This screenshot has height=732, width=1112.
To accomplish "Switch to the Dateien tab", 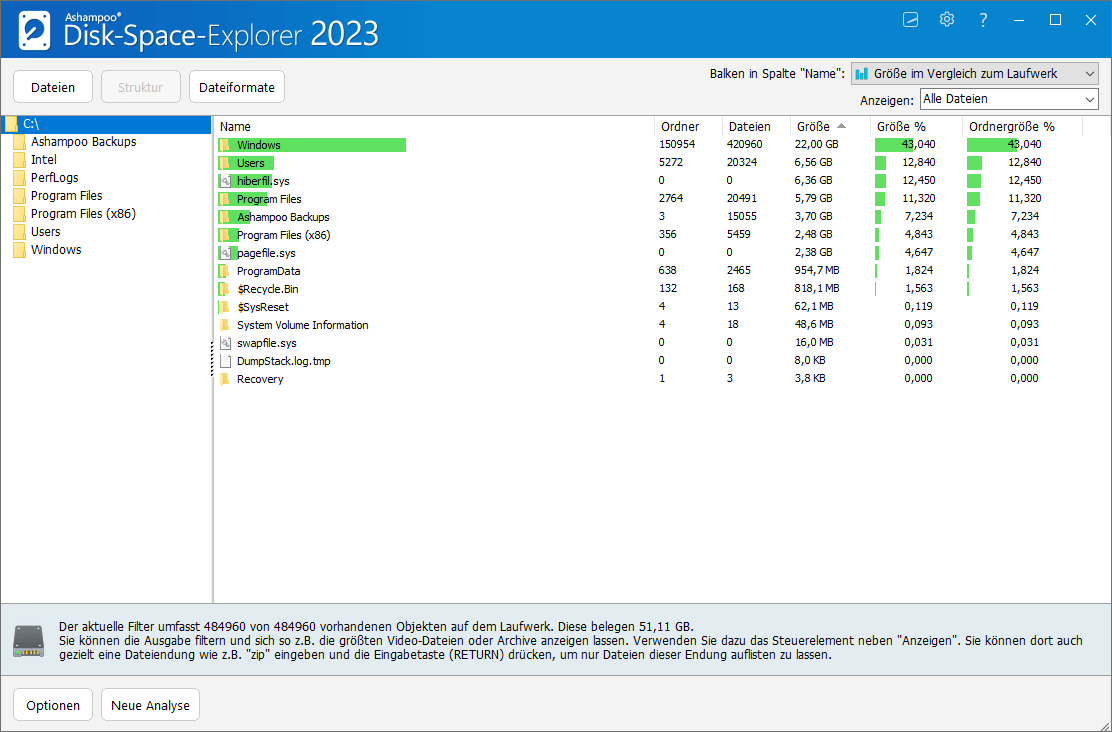I will point(52,86).
